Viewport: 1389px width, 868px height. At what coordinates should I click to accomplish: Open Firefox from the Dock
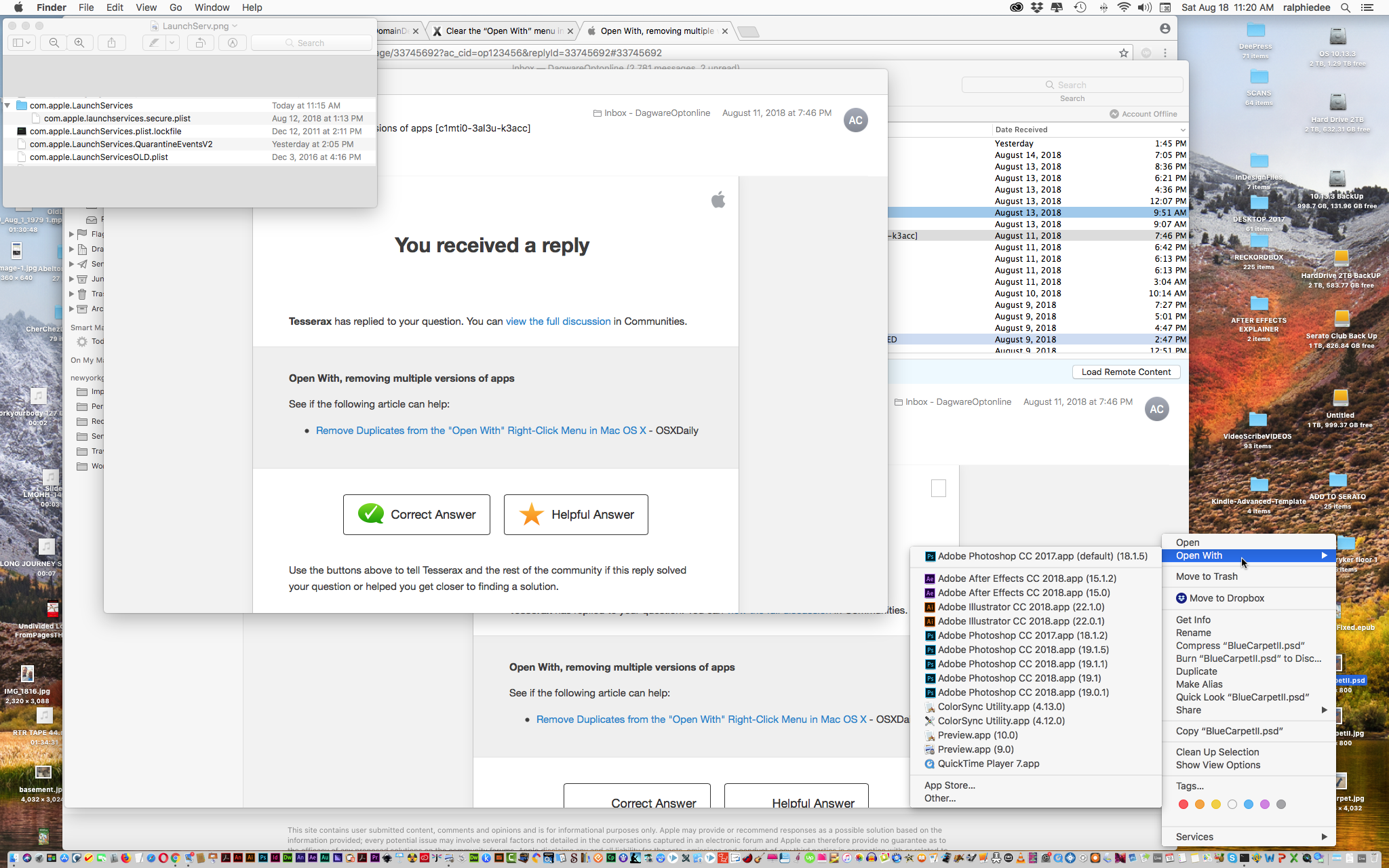(127, 860)
